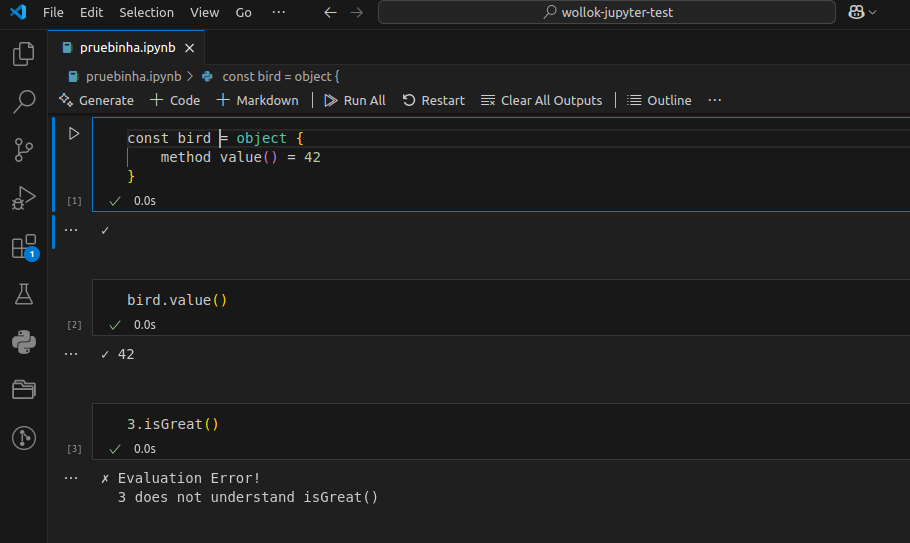
Task: Open the Run and Debug view
Action: (23, 198)
